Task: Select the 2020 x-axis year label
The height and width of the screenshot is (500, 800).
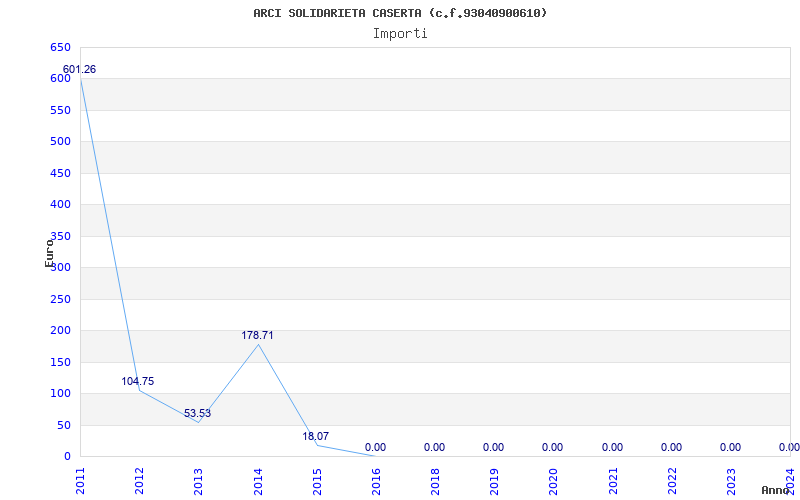Action: (x=554, y=481)
